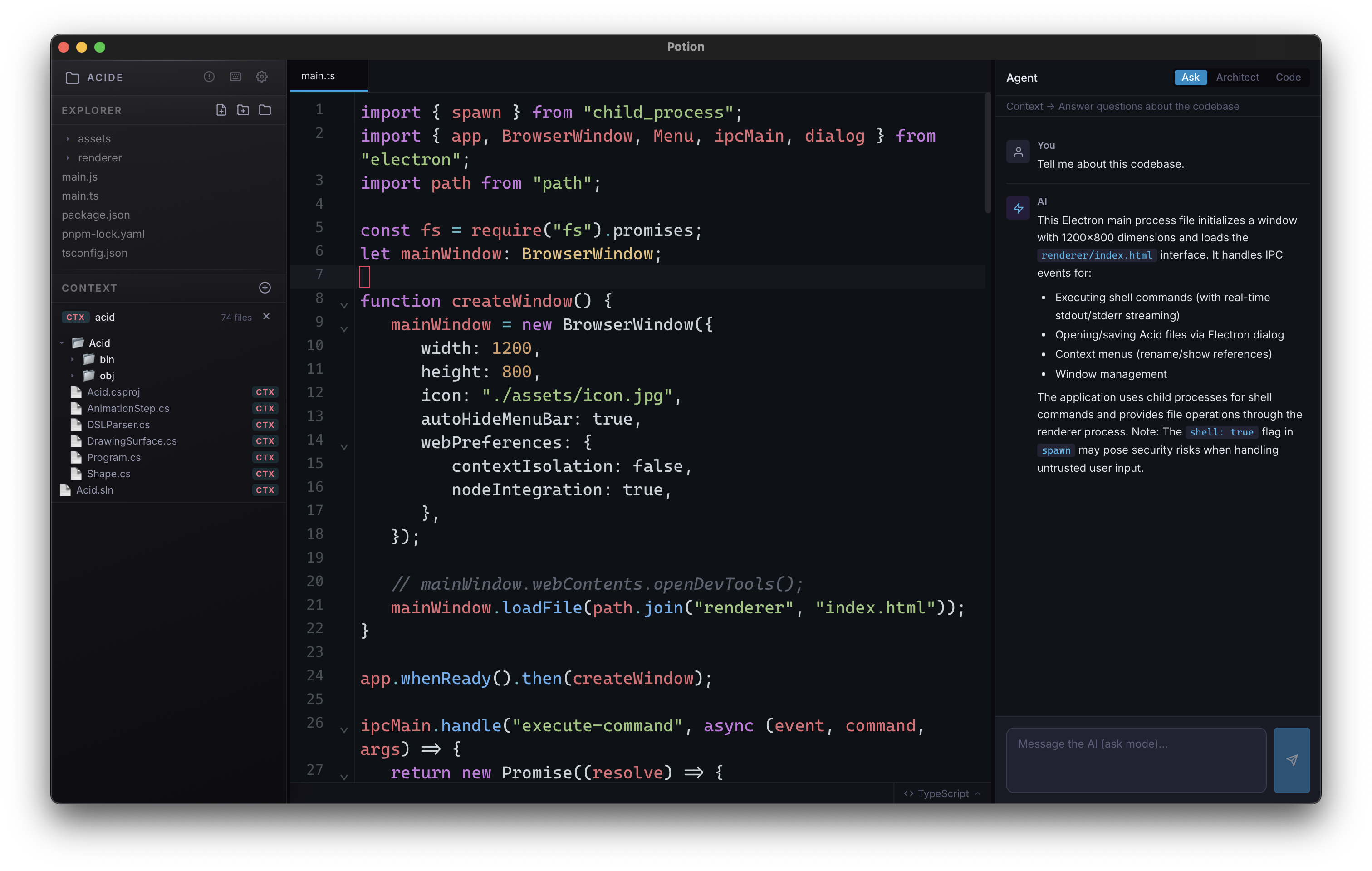The width and height of the screenshot is (1372, 871).
Task: Switch agent mode to Code
Action: point(1288,78)
